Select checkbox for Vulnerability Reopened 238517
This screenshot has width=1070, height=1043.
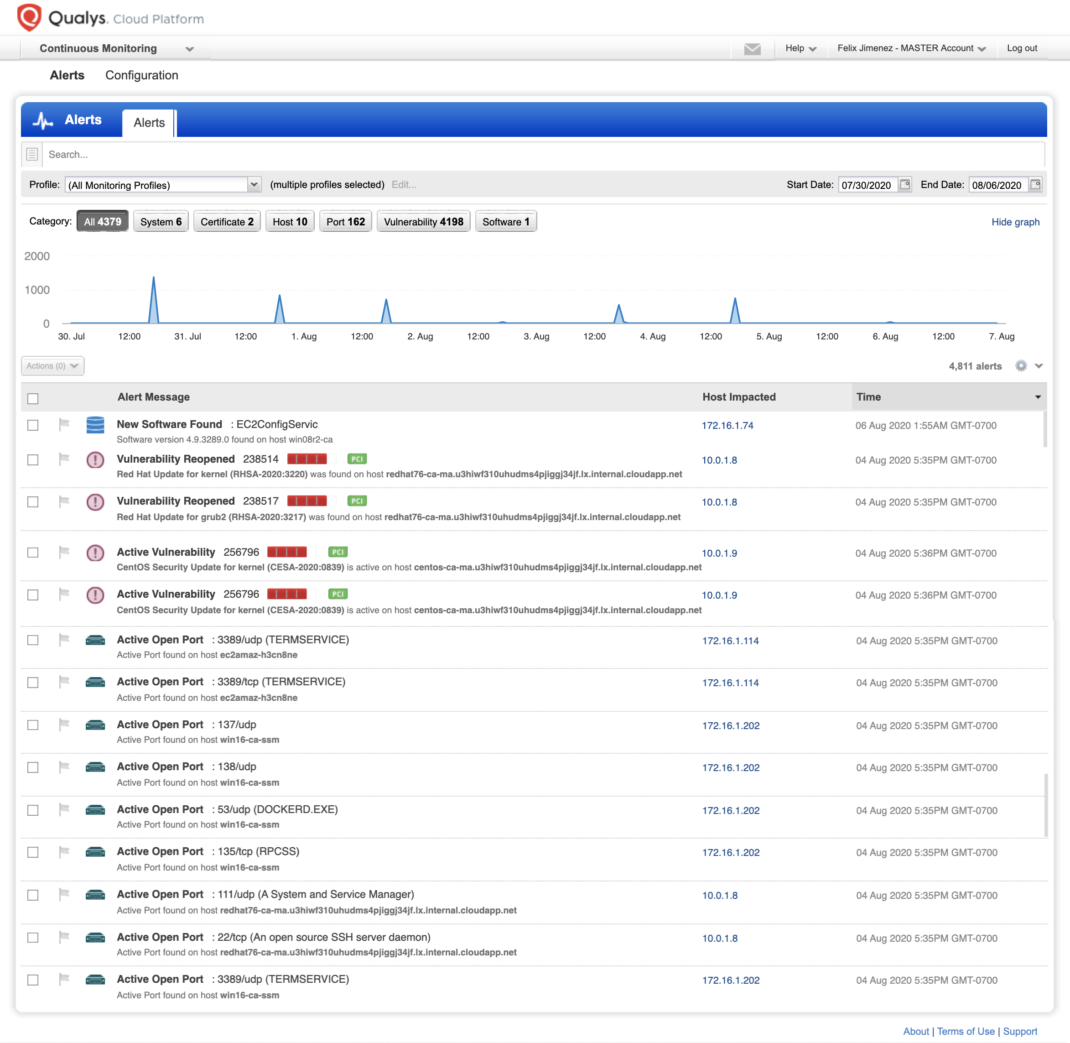click(x=33, y=502)
